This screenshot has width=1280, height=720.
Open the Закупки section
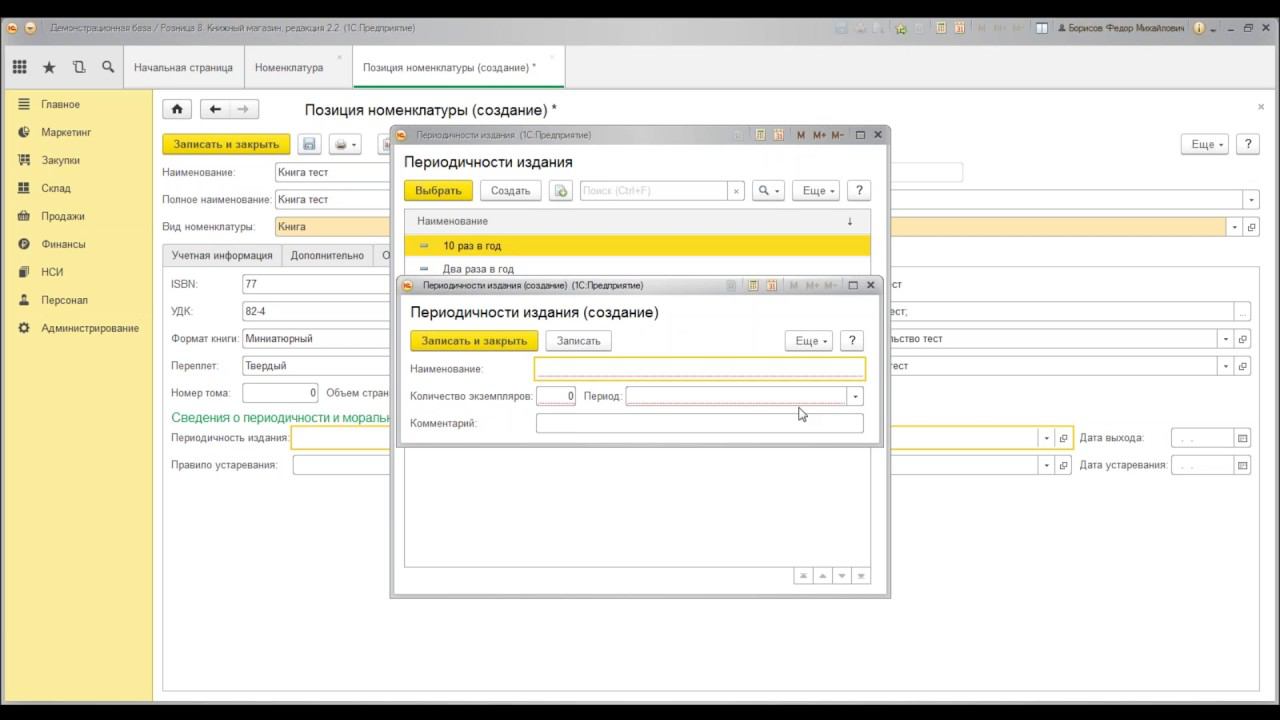click(x=60, y=160)
